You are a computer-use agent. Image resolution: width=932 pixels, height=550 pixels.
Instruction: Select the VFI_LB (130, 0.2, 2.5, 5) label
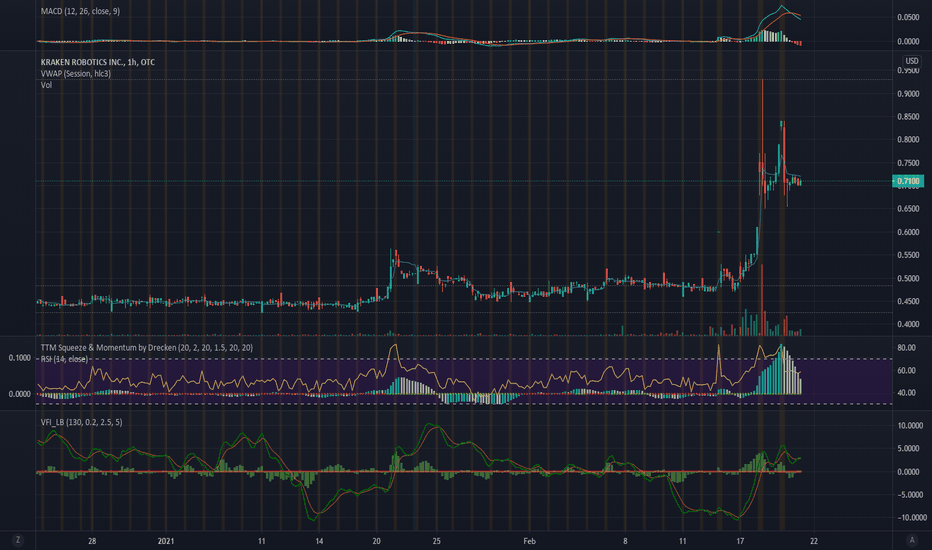(x=81, y=422)
